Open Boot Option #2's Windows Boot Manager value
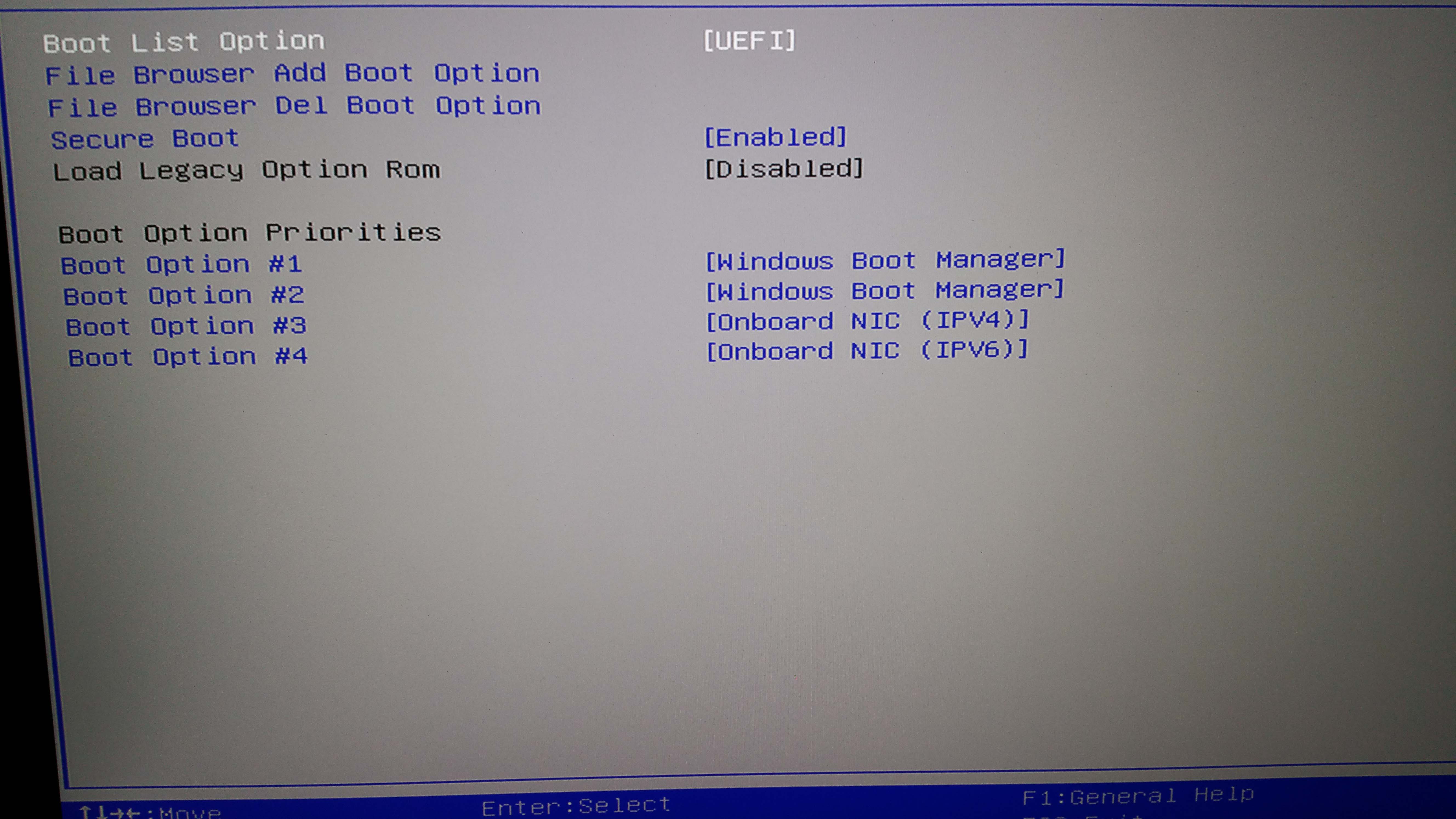This screenshot has height=819, width=1456. tap(885, 291)
